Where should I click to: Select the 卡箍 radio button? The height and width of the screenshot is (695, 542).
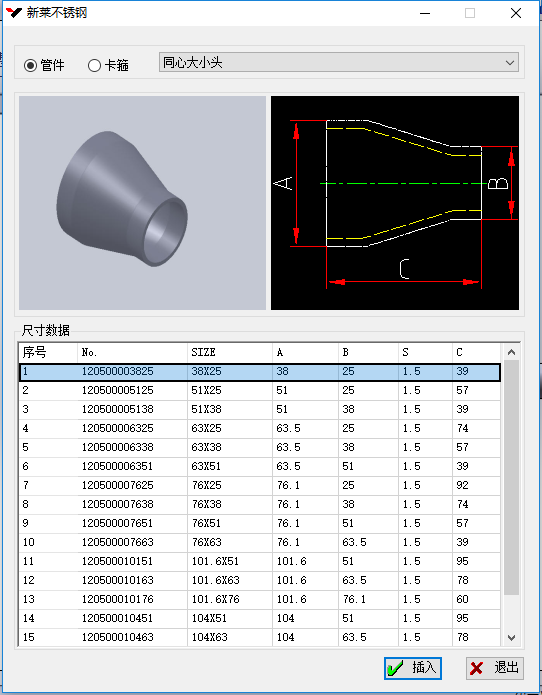pos(94,66)
